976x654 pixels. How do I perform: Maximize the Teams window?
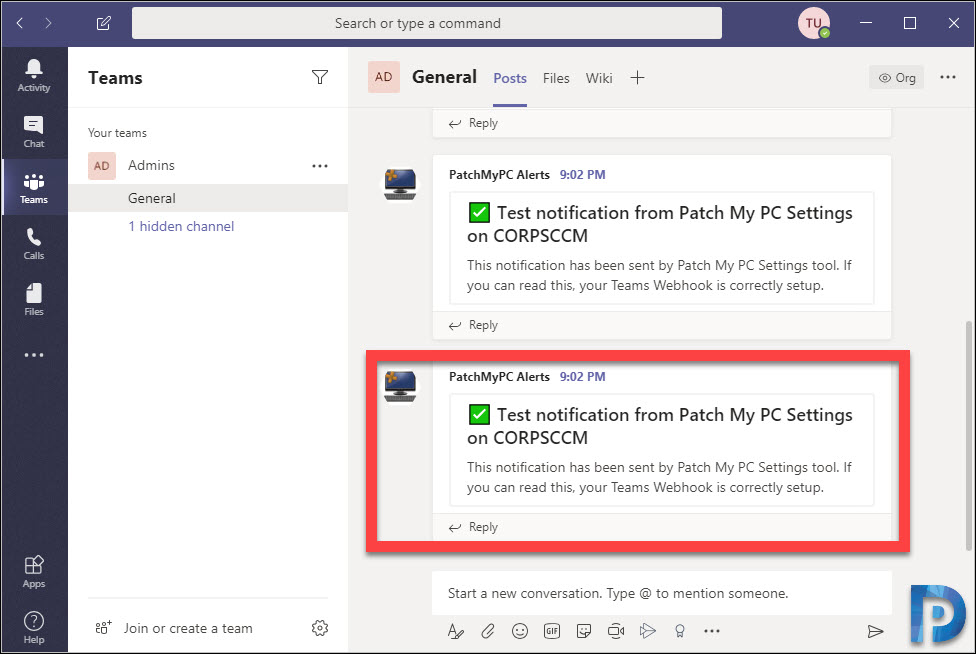[x=909, y=23]
